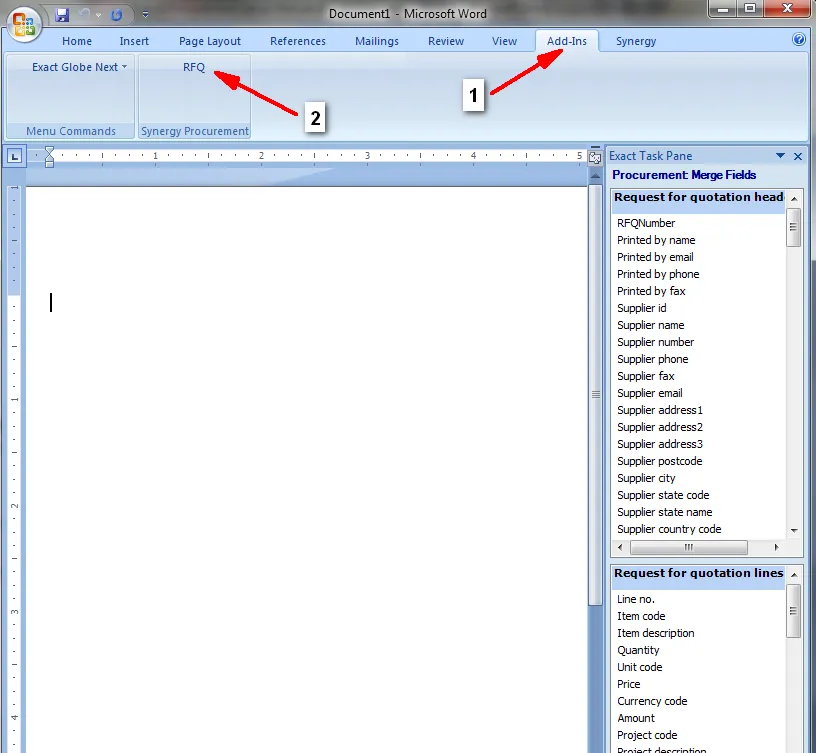Image resolution: width=816 pixels, height=753 pixels.
Task: Toggle the View Ruler icon above scrollbar
Action: (595, 156)
